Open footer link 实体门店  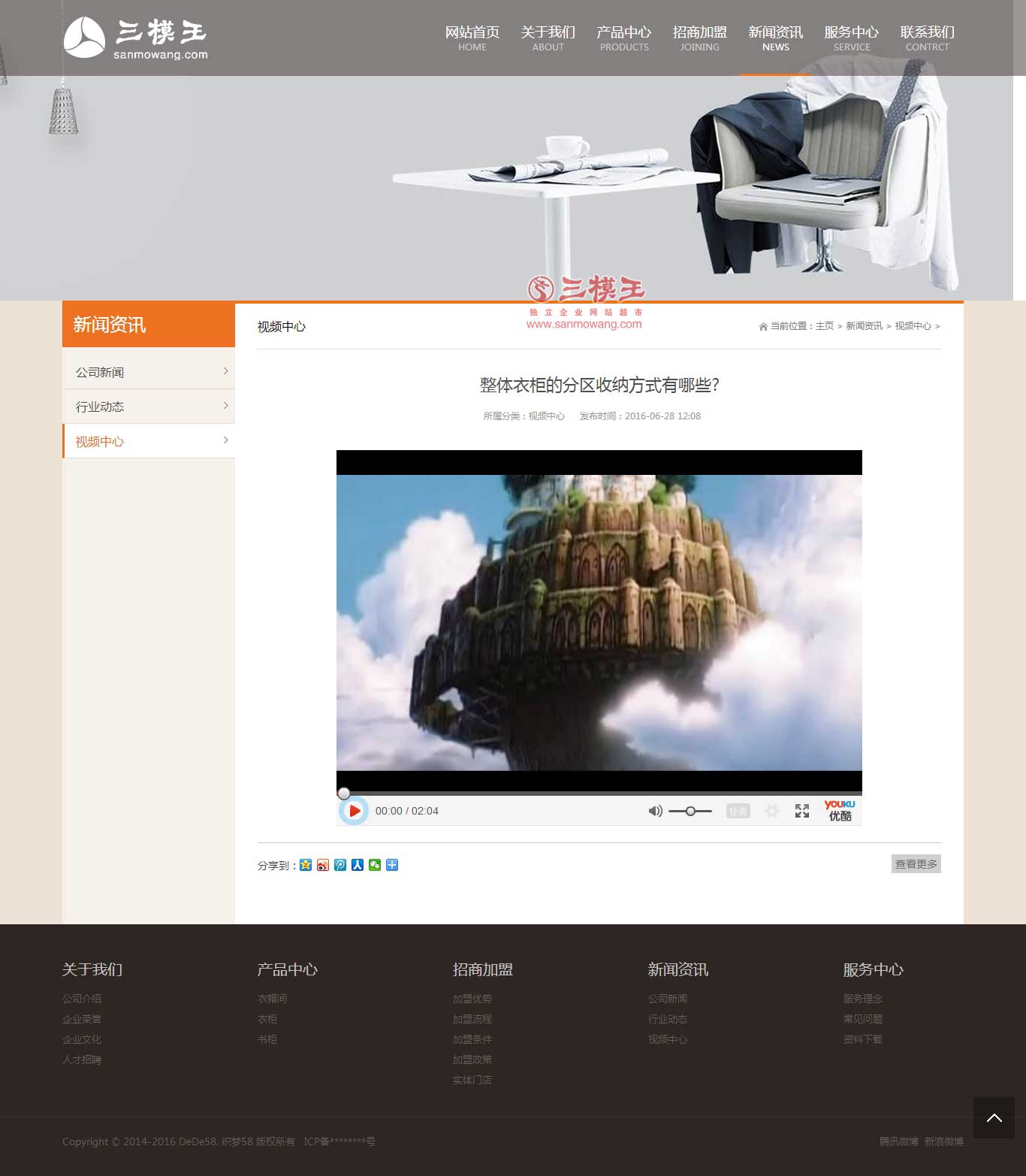tap(472, 1080)
